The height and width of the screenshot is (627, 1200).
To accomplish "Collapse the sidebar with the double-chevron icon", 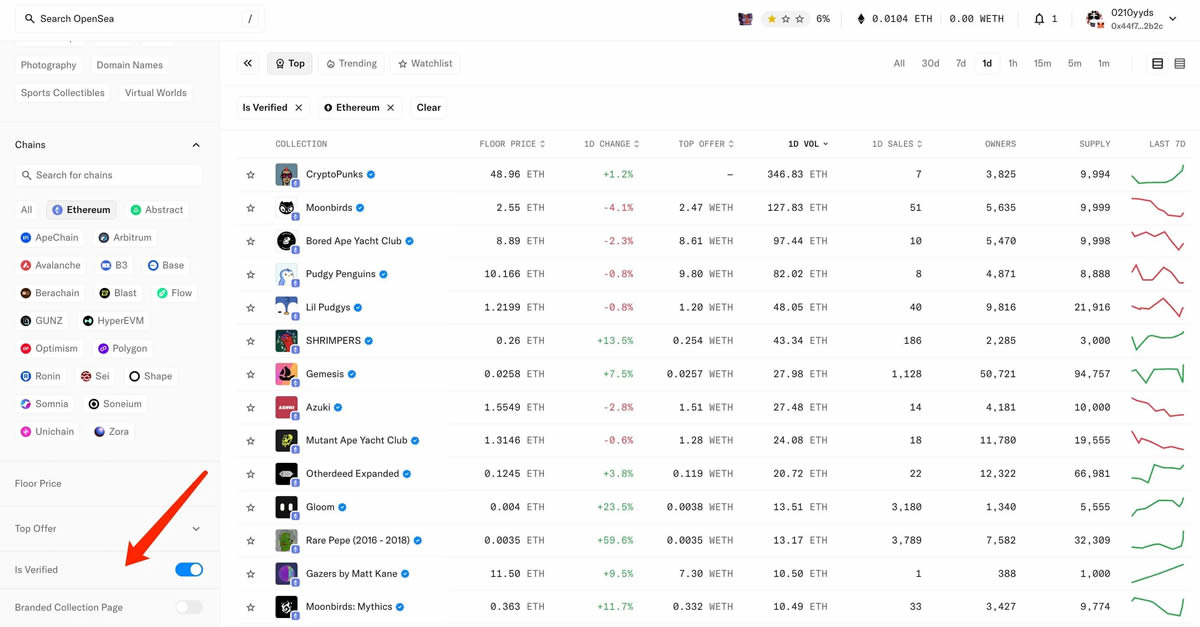I will [248, 62].
